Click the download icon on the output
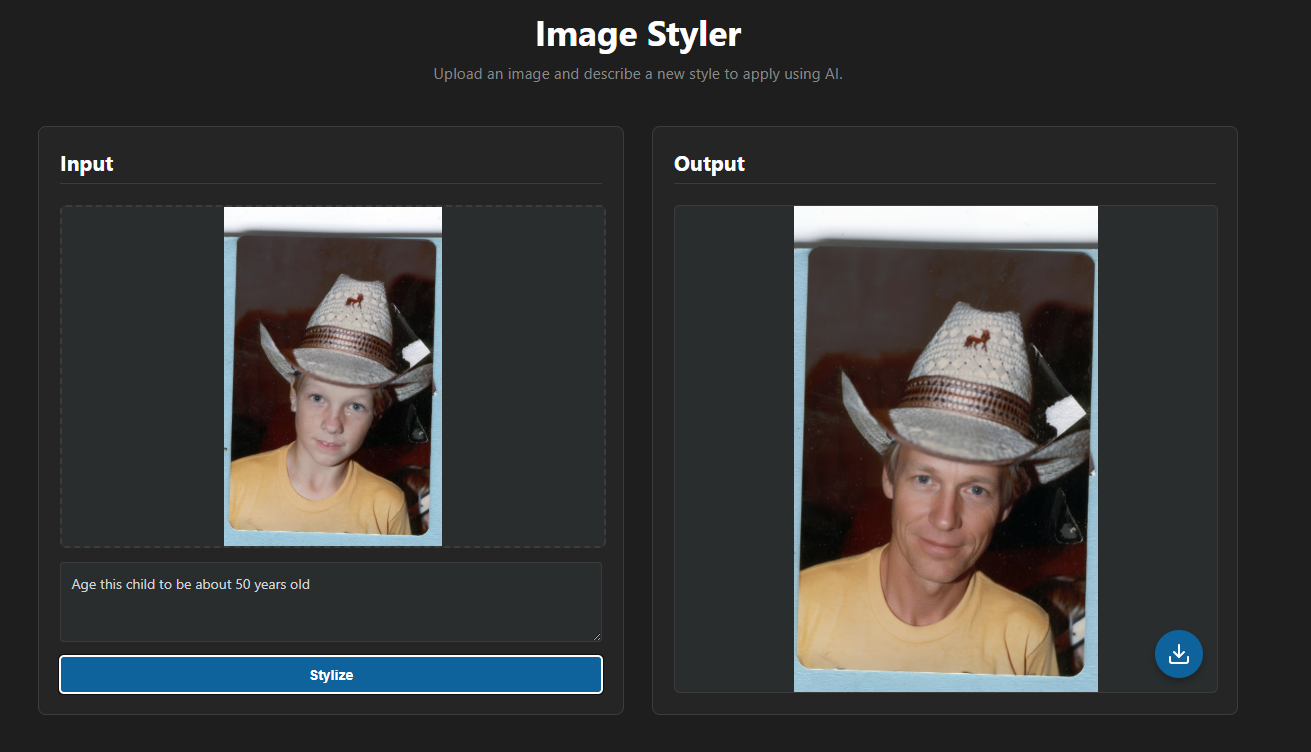Image resolution: width=1311 pixels, height=752 pixels. point(1178,654)
